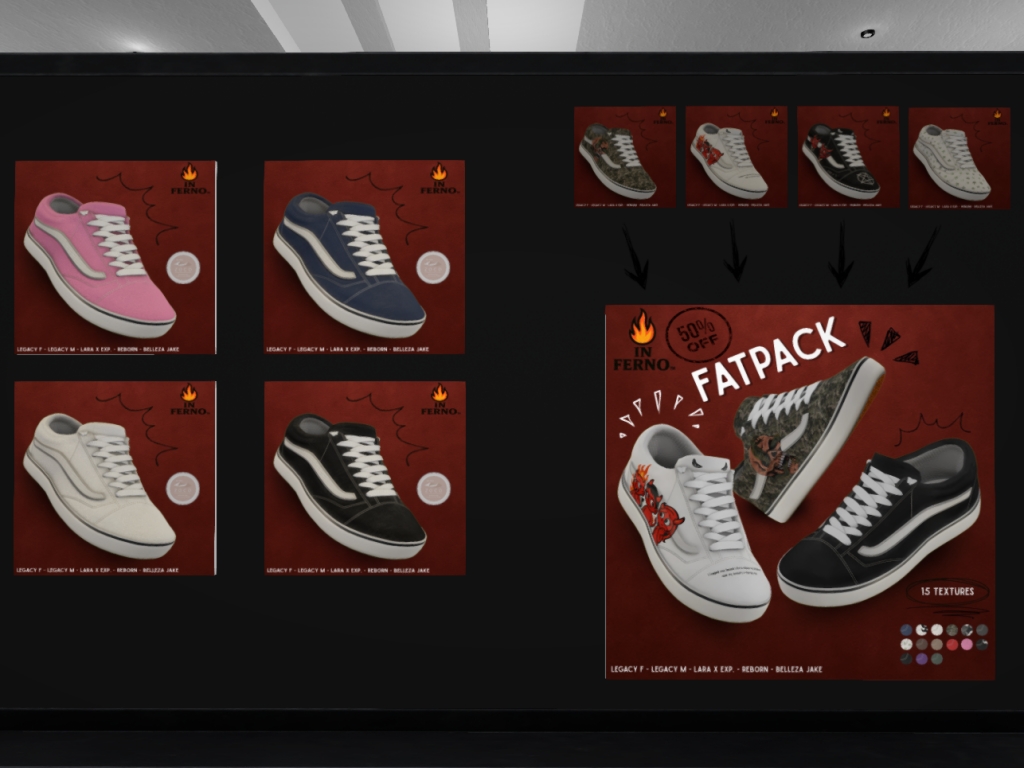Click the fatpack compatibility text line
The width and height of the screenshot is (1024, 768).
click(x=716, y=669)
